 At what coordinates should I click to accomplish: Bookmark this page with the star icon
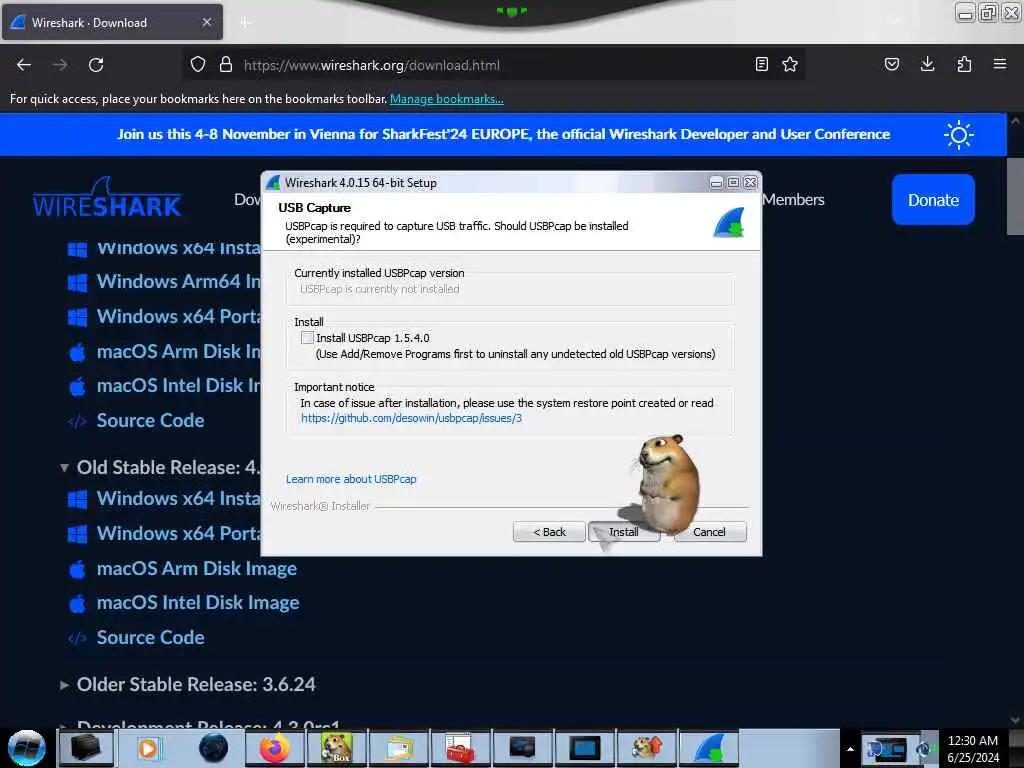point(790,64)
